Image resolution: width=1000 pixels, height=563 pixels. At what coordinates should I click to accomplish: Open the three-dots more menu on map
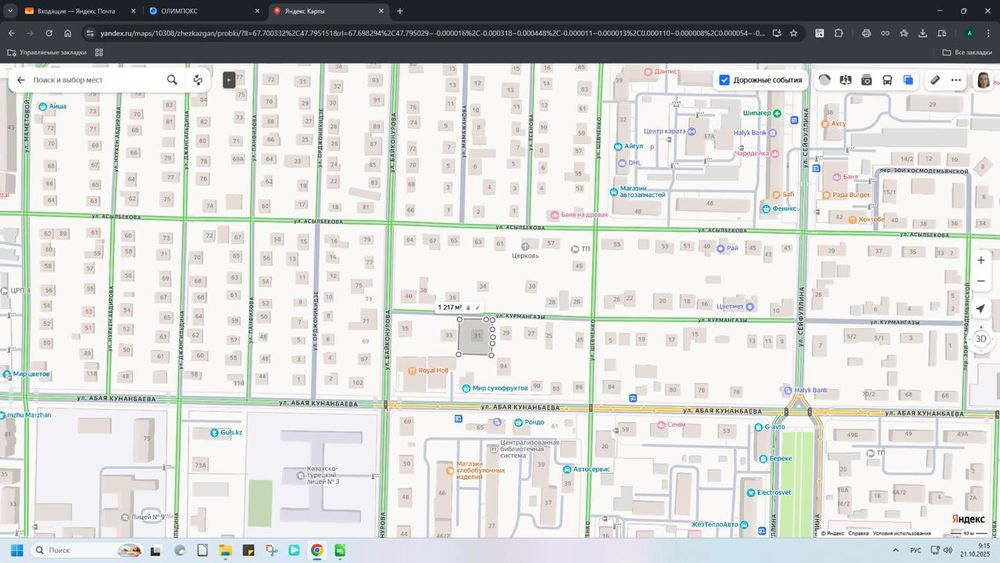click(x=956, y=80)
